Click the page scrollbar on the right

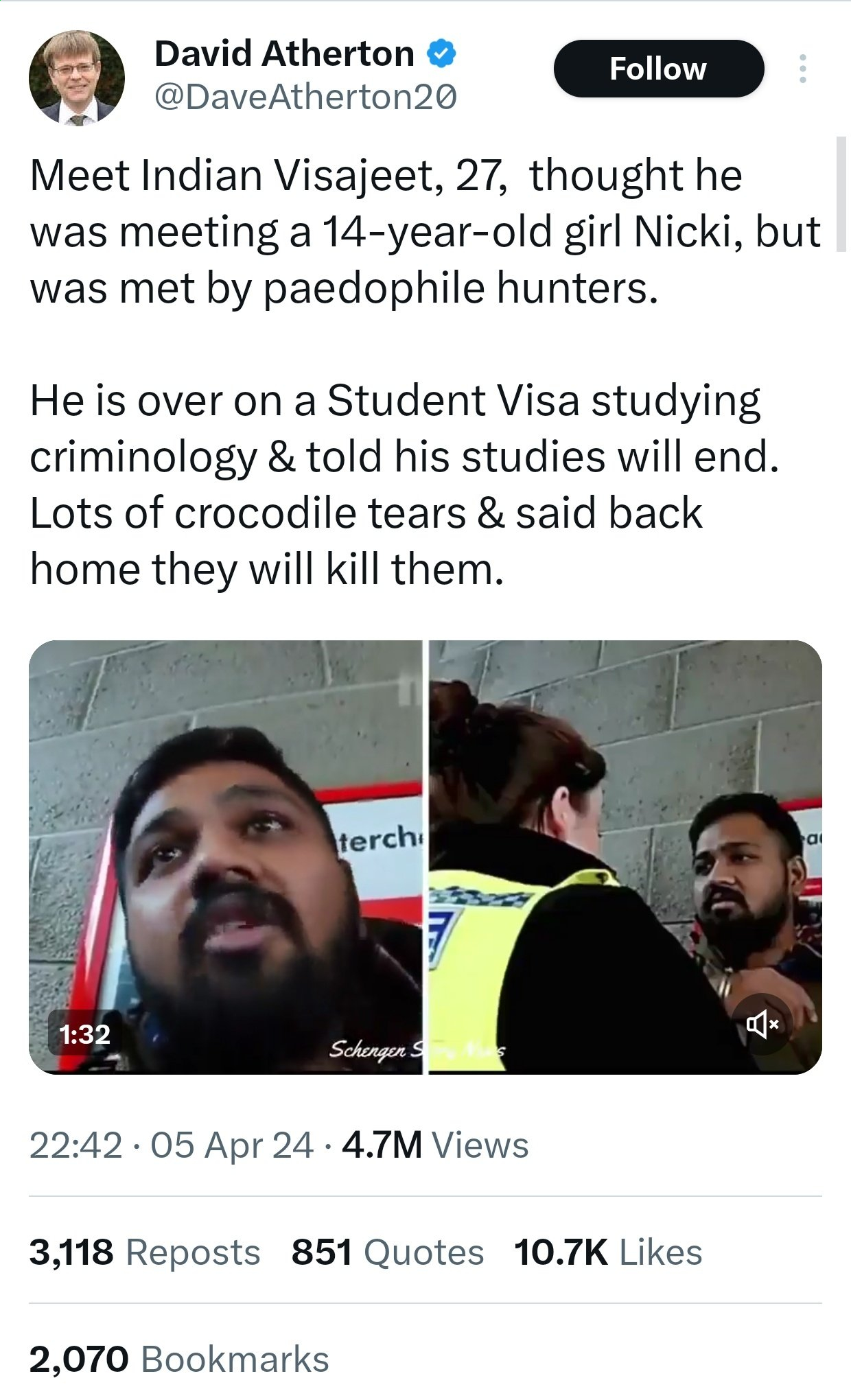pos(841,194)
